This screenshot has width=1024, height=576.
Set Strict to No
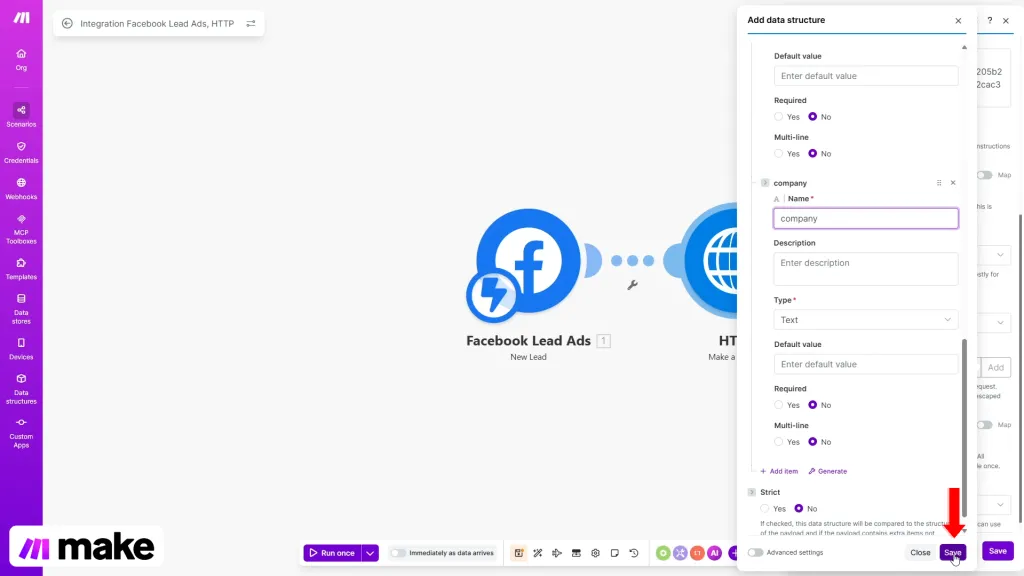(799, 509)
